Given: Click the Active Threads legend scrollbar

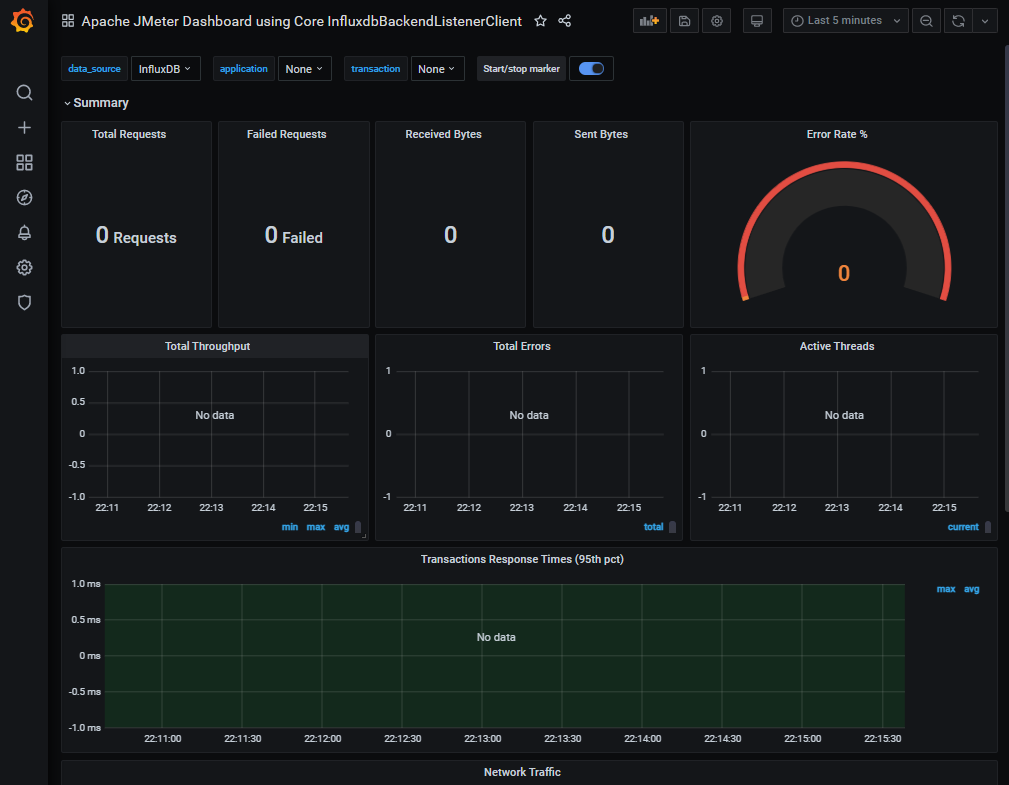Looking at the screenshot, I should coord(988,527).
